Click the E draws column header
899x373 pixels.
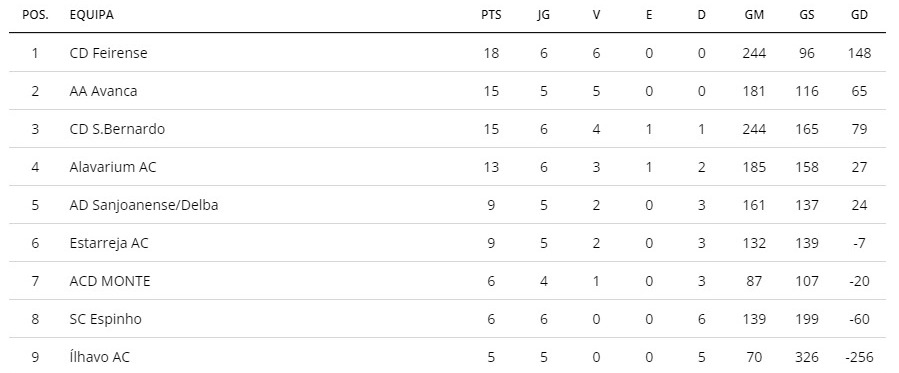click(649, 15)
